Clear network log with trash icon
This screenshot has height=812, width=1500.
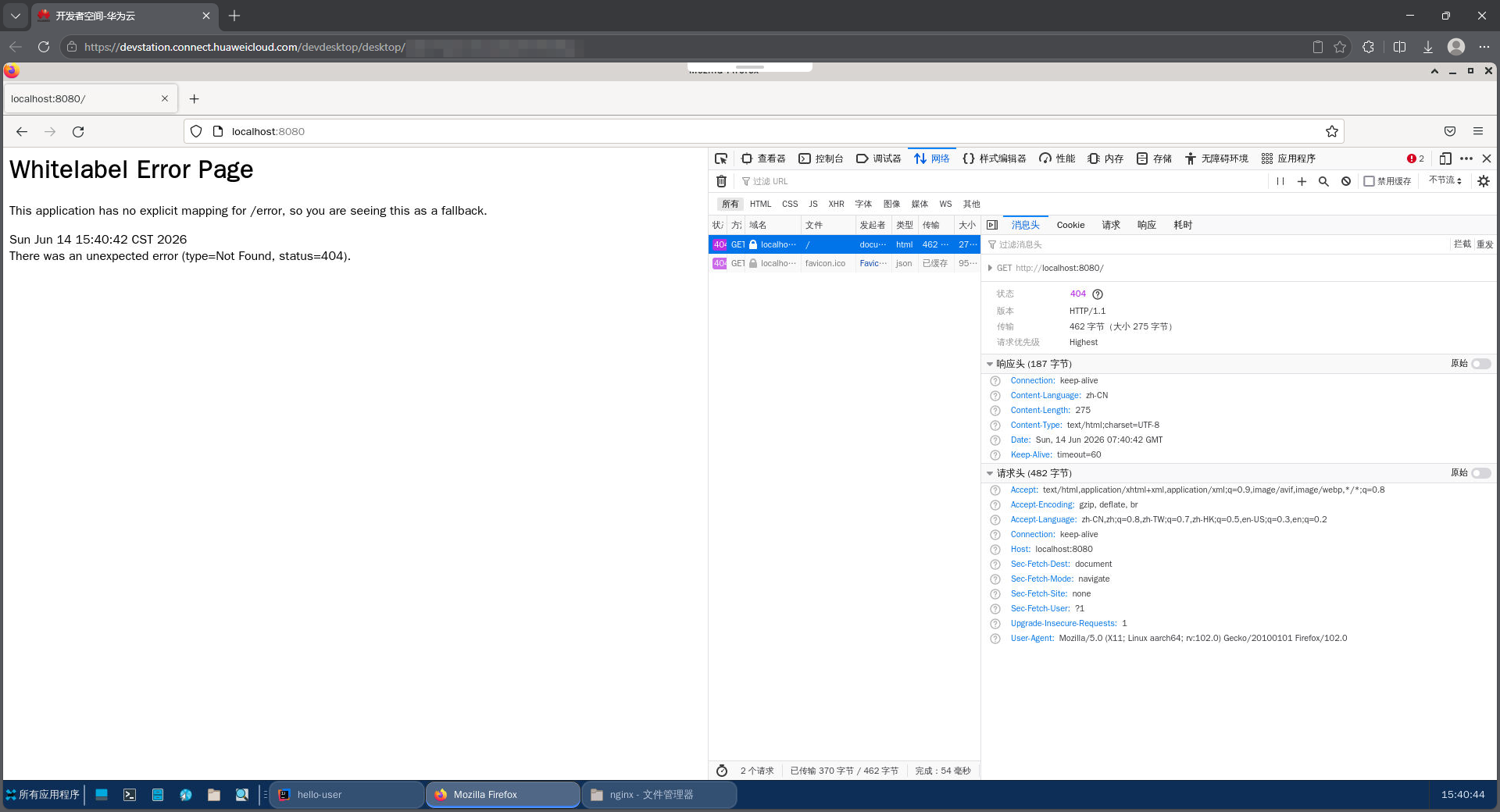(722, 181)
